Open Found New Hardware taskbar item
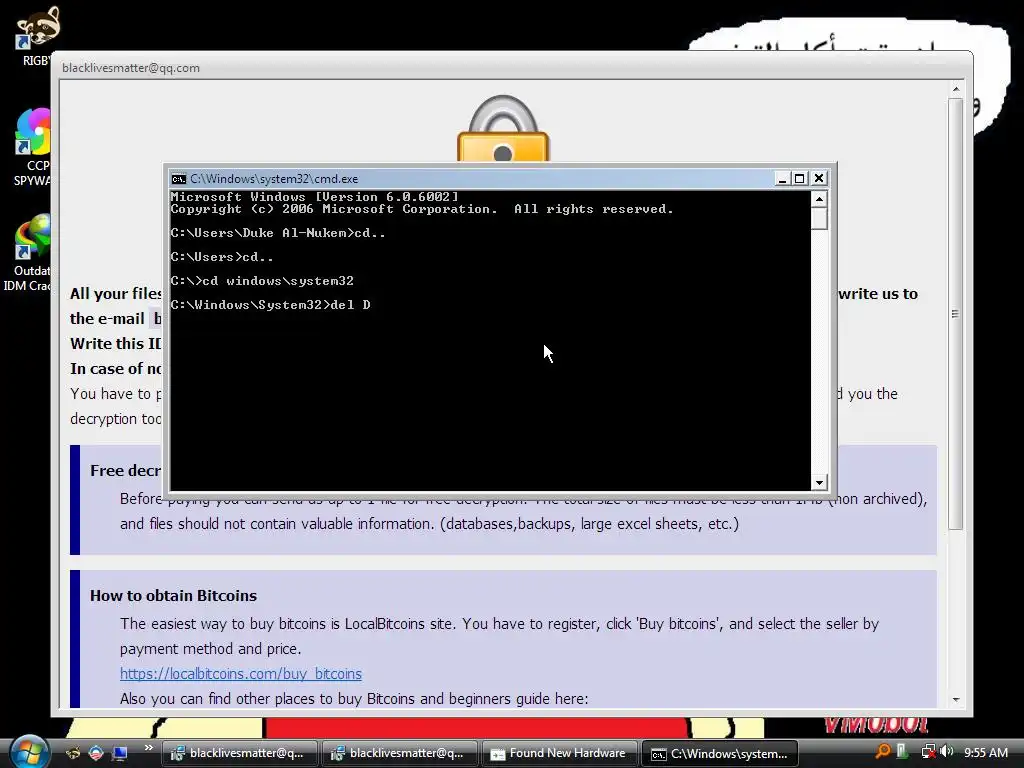This screenshot has height=768, width=1024. [559, 754]
